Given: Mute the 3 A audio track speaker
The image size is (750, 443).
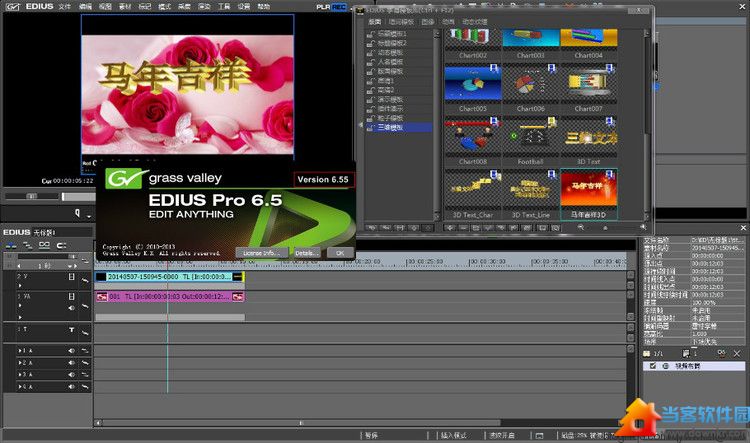Looking at the screenshot, I should (71, 375).
